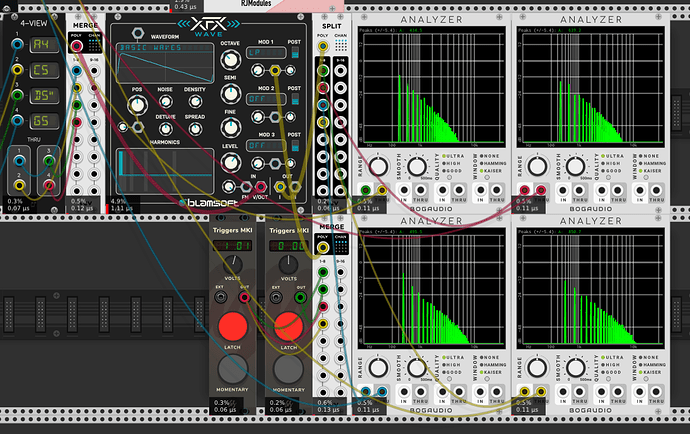Toggle WINDOW switch on green-cabled Analyzer
This screenshot has width=690, height=434.
pyautogui.click(x=487, y=177)
